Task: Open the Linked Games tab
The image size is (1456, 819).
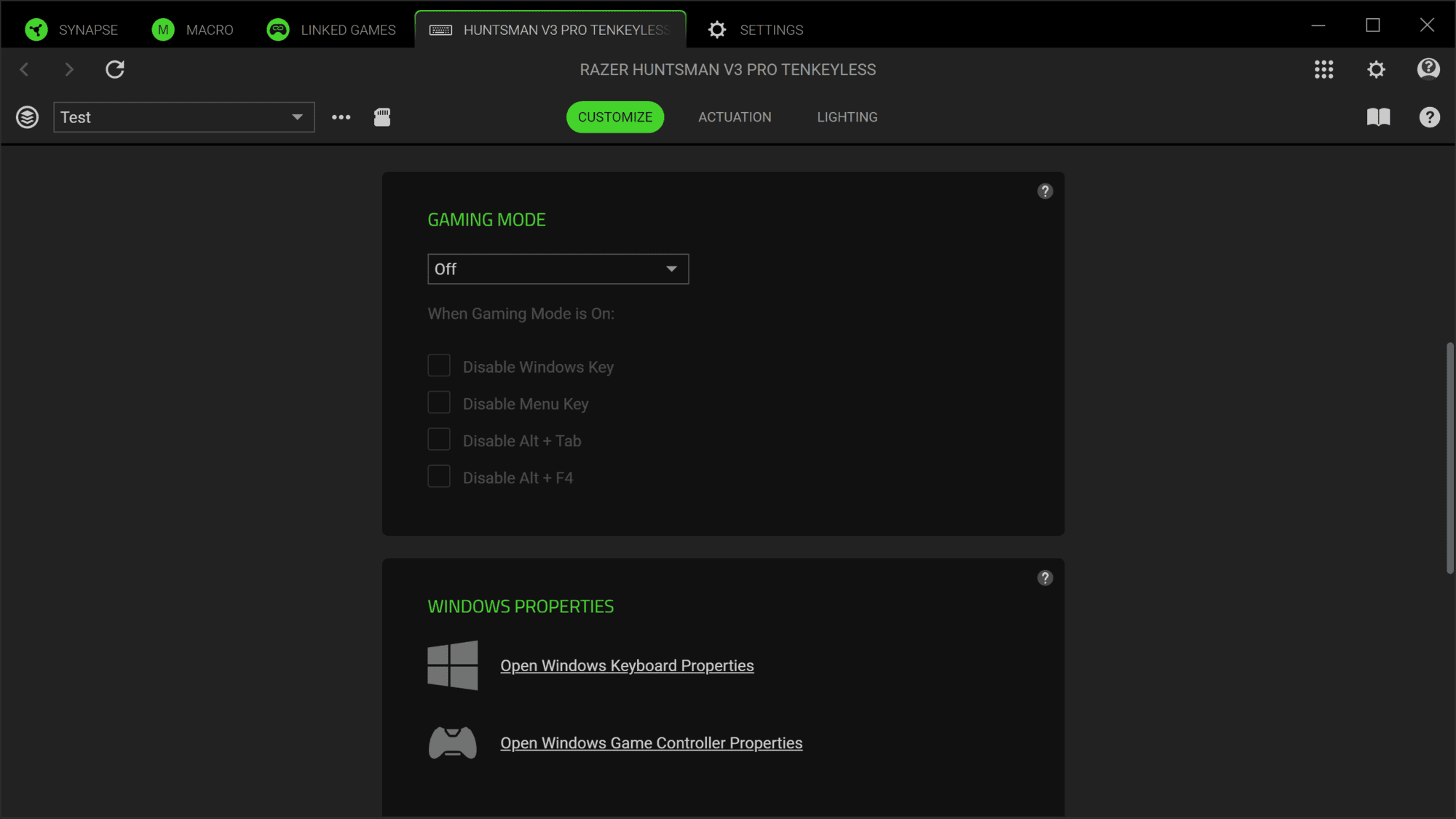Action: 331,30
